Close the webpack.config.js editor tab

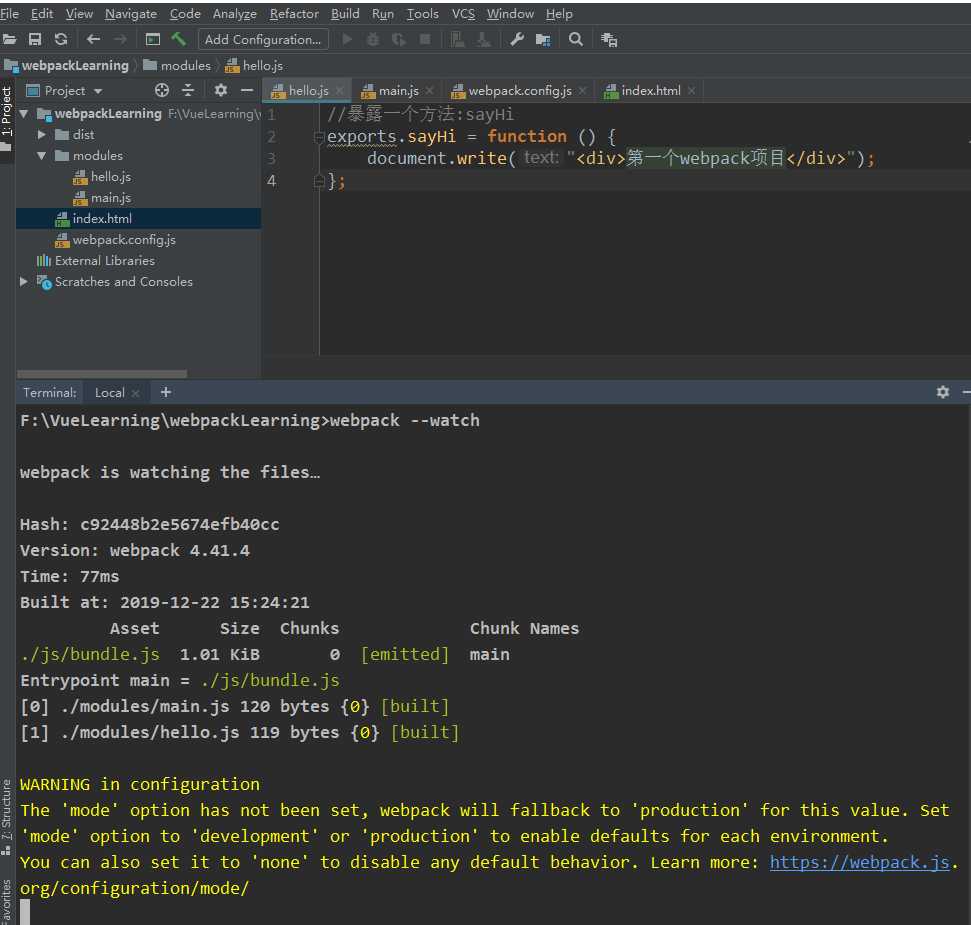tap(583, 91)
